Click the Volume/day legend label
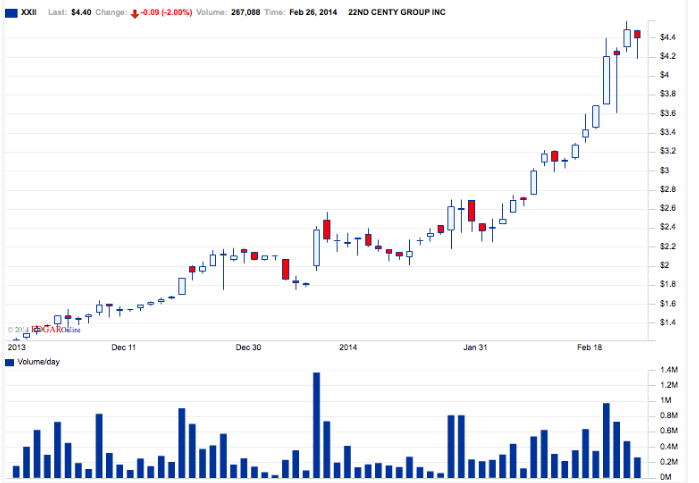Screen dimensions: 699x483 click(x=38, y=362)
